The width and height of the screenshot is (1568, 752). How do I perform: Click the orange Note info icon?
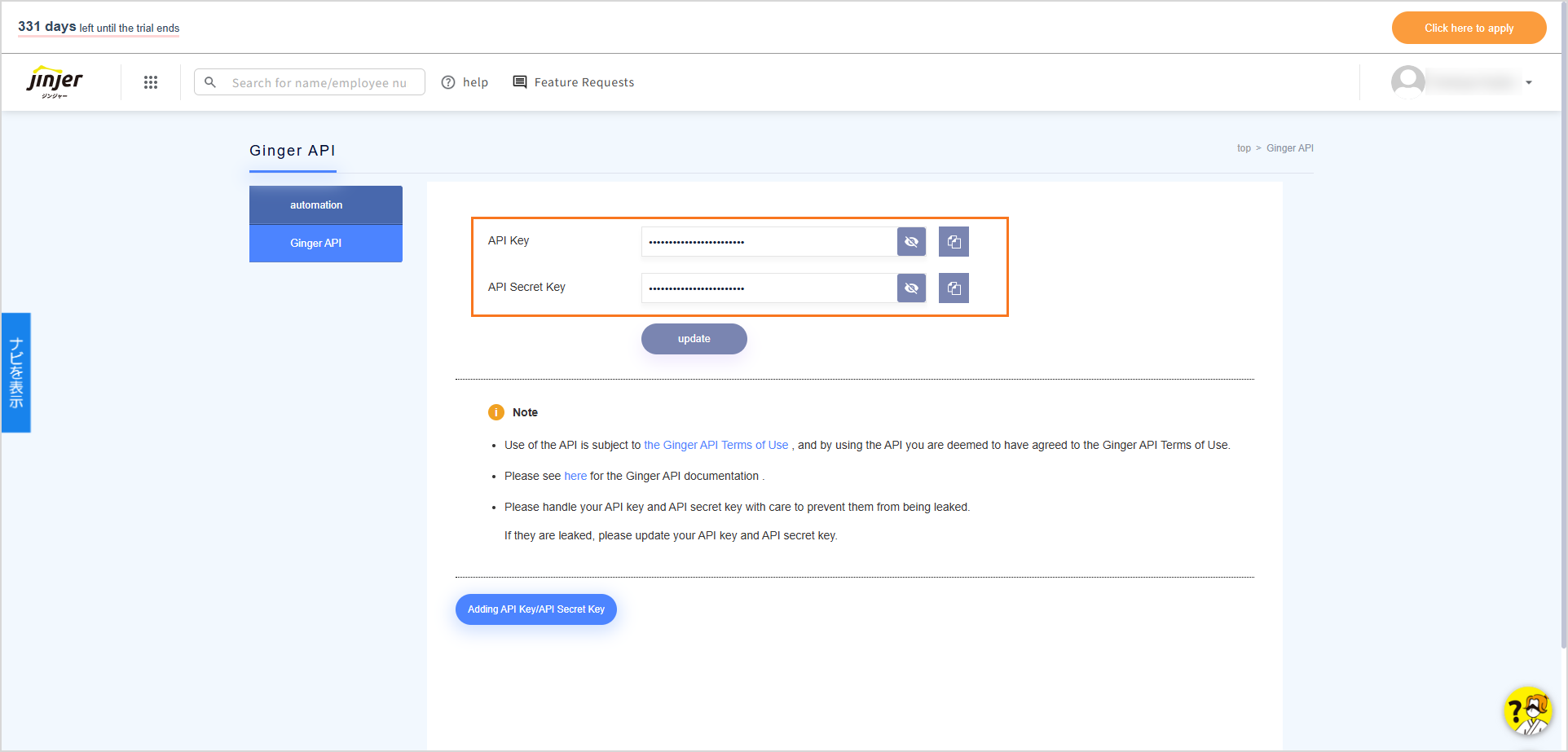click(x=496, y=412)
